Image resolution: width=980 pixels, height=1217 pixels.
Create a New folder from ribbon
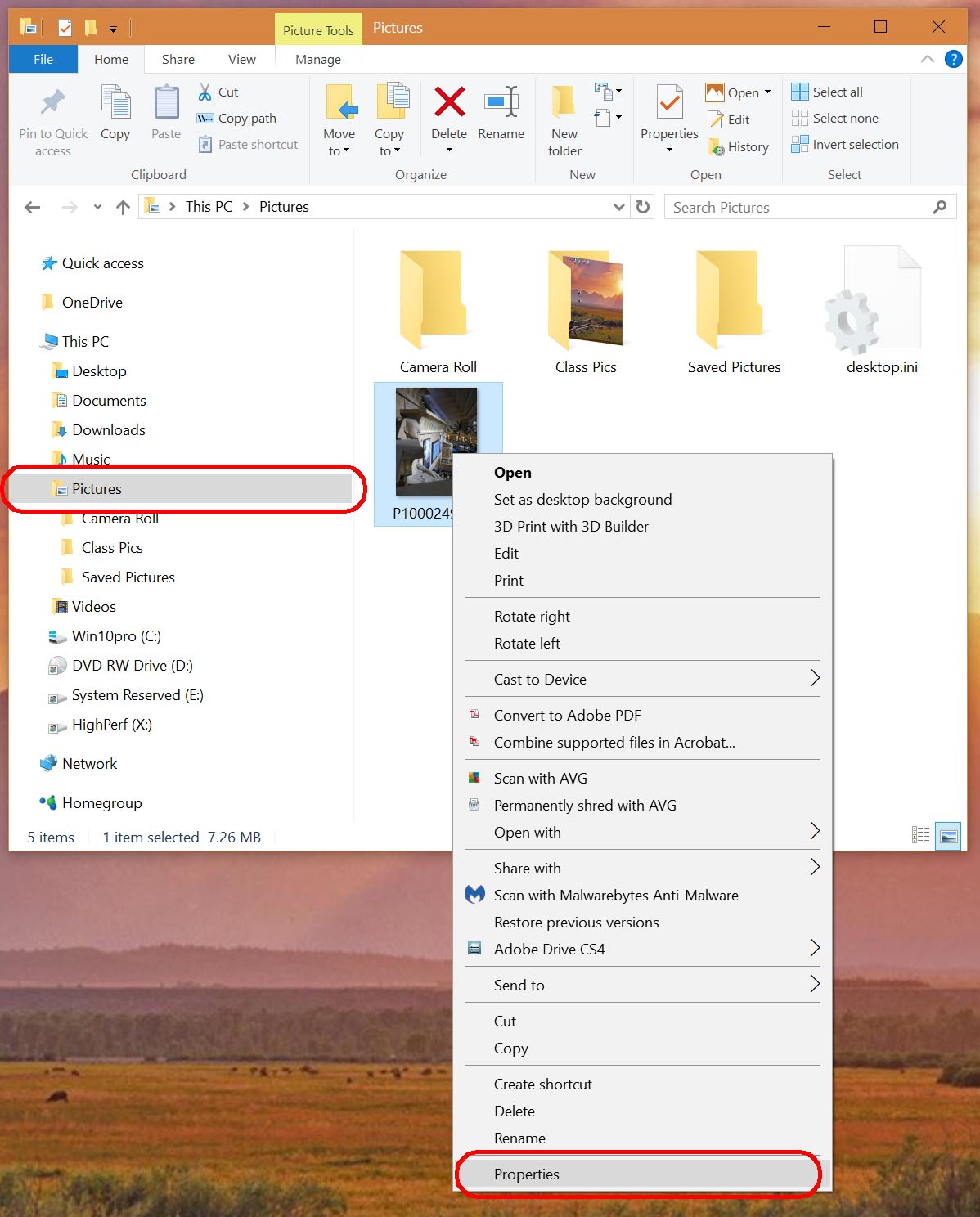[x=564, y=121]
